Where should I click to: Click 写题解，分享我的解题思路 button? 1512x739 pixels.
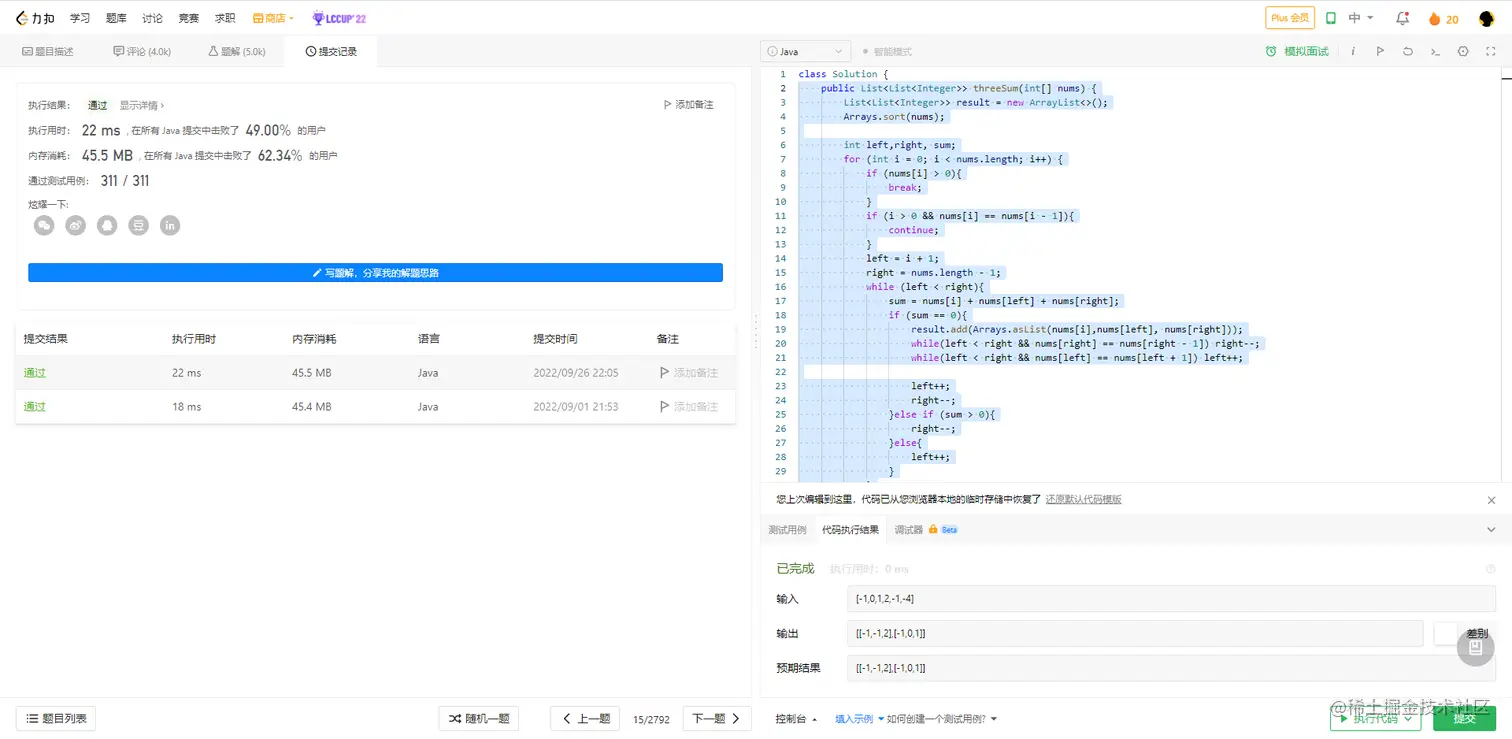375,272
